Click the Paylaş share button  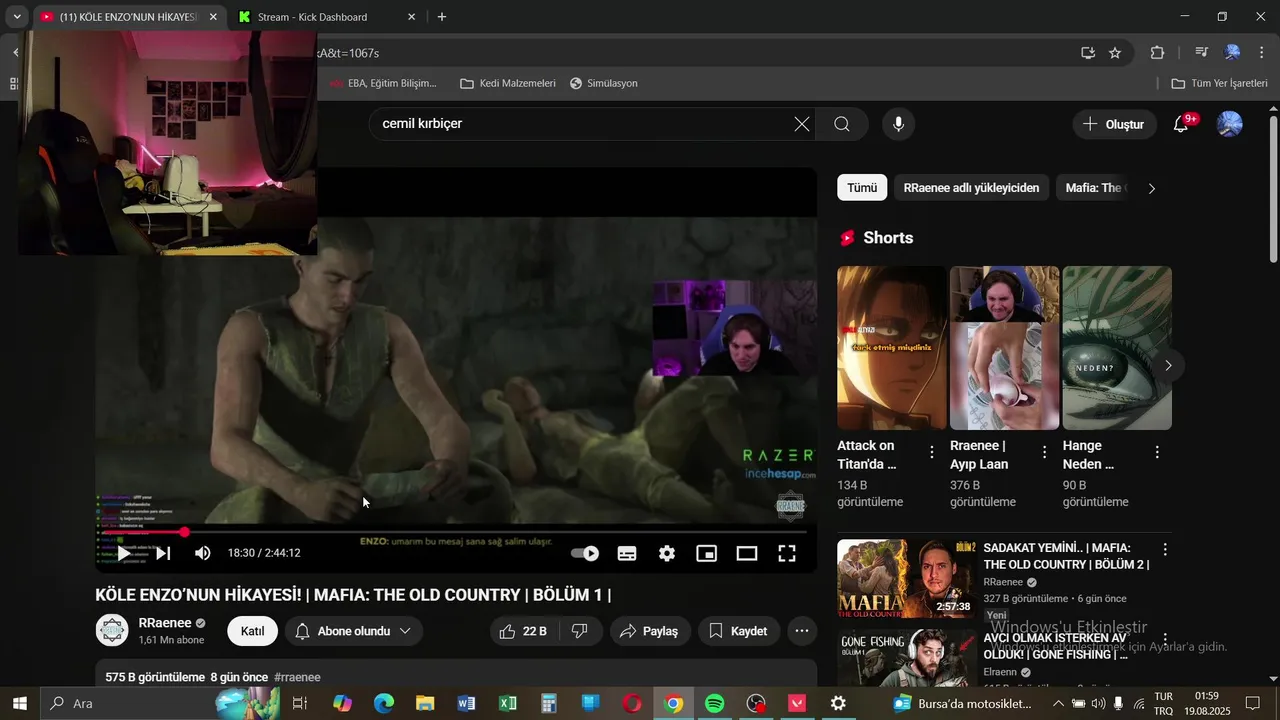(649, 631)
